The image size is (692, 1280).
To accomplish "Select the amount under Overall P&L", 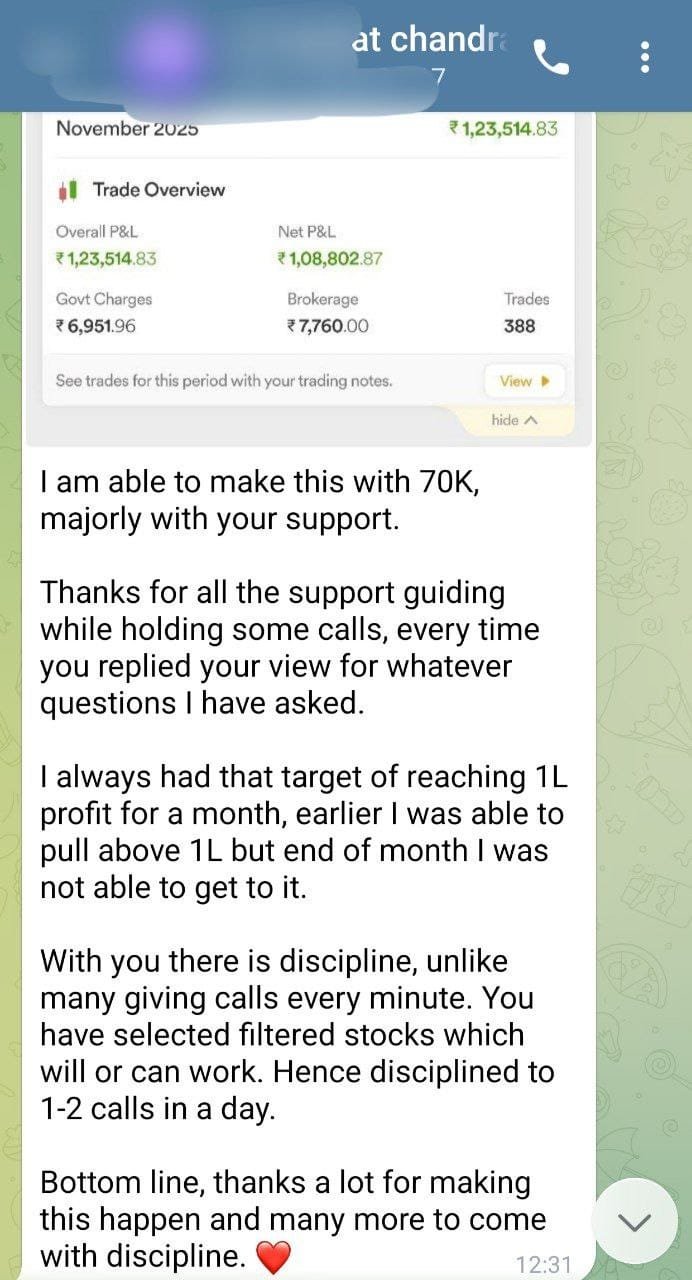I will pos(106,259).
